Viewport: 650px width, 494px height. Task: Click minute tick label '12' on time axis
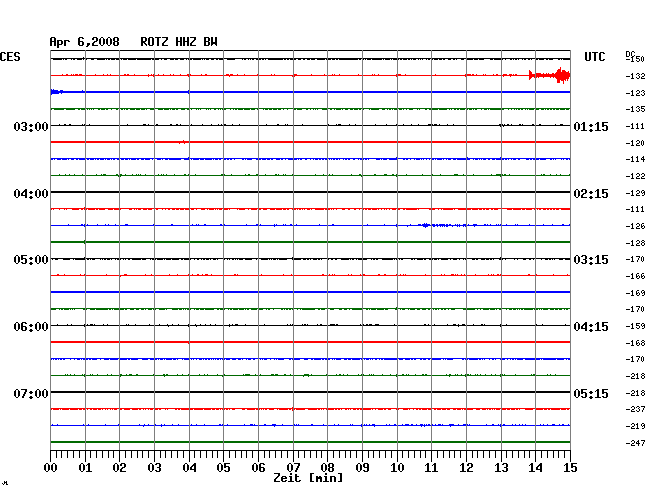(x=466, y=468)
